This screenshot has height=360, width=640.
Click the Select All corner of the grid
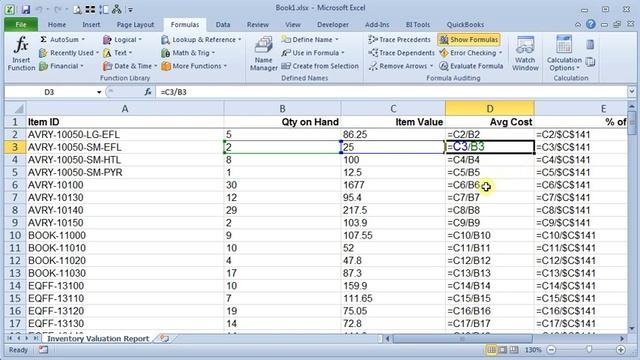[x=15, y=109]
